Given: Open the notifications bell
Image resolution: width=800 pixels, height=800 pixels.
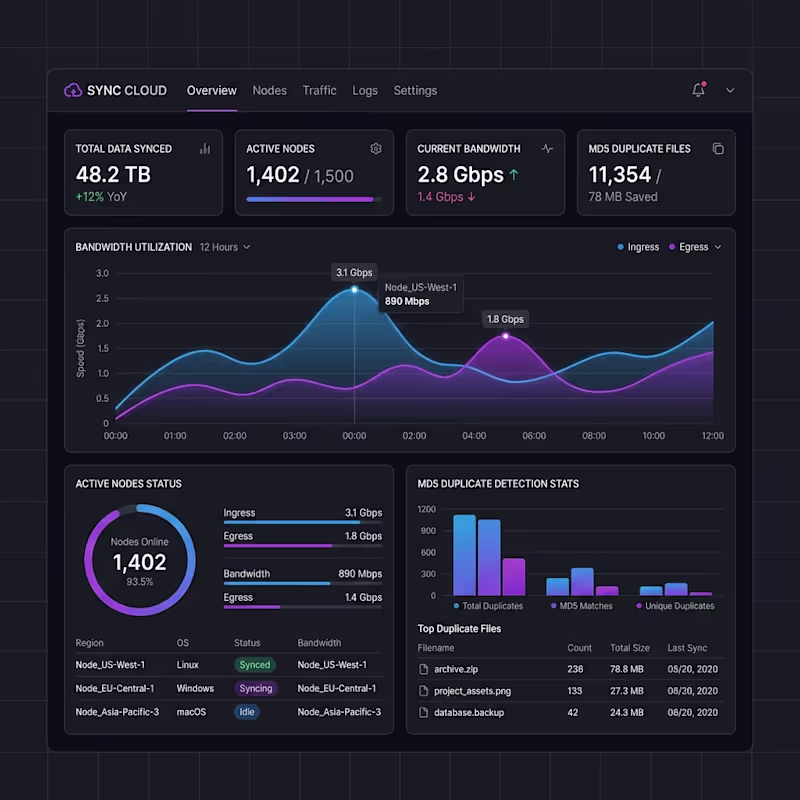Looking at the screenshot, I should [698, 89].
